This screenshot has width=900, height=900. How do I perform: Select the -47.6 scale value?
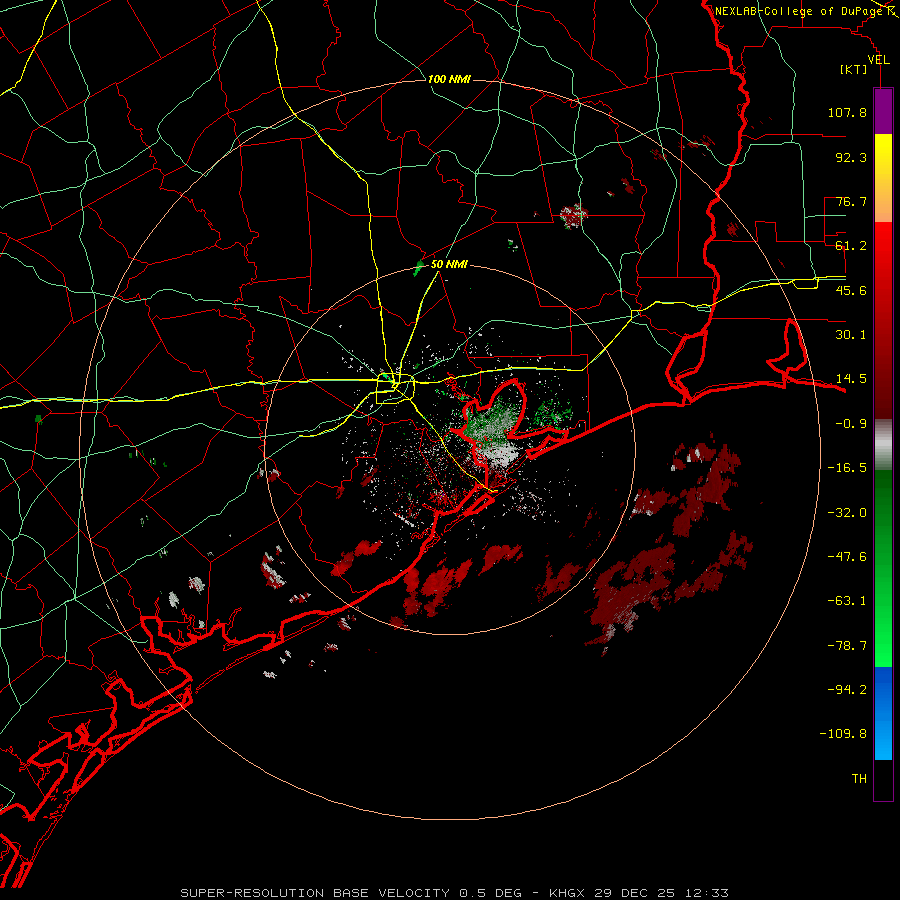847,557
